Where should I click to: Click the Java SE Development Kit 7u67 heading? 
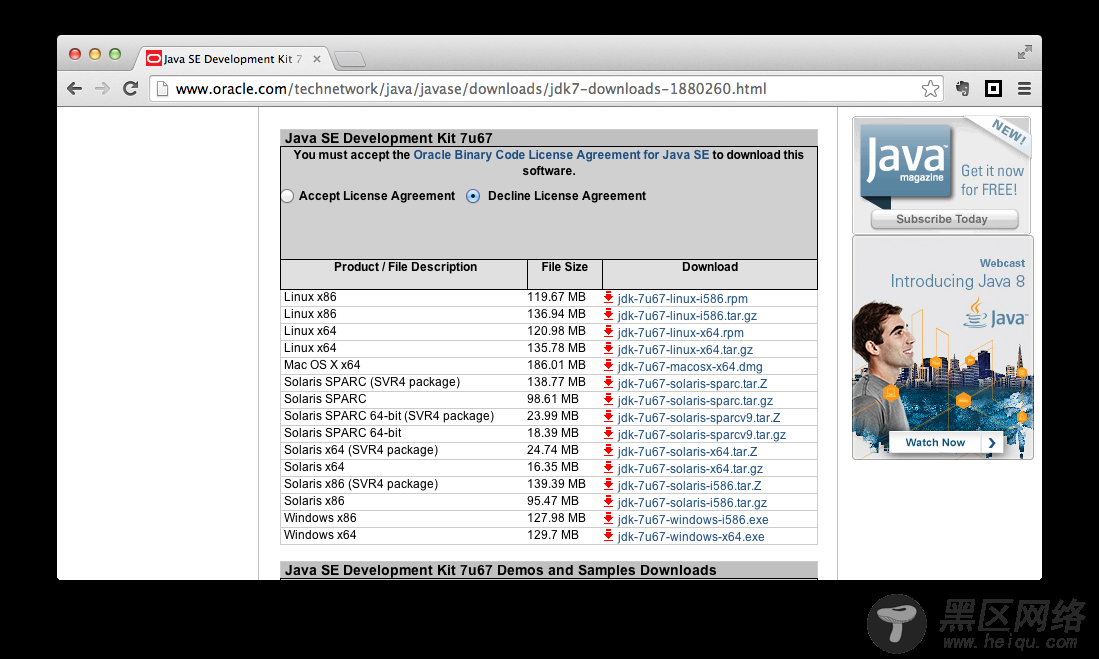388,138
